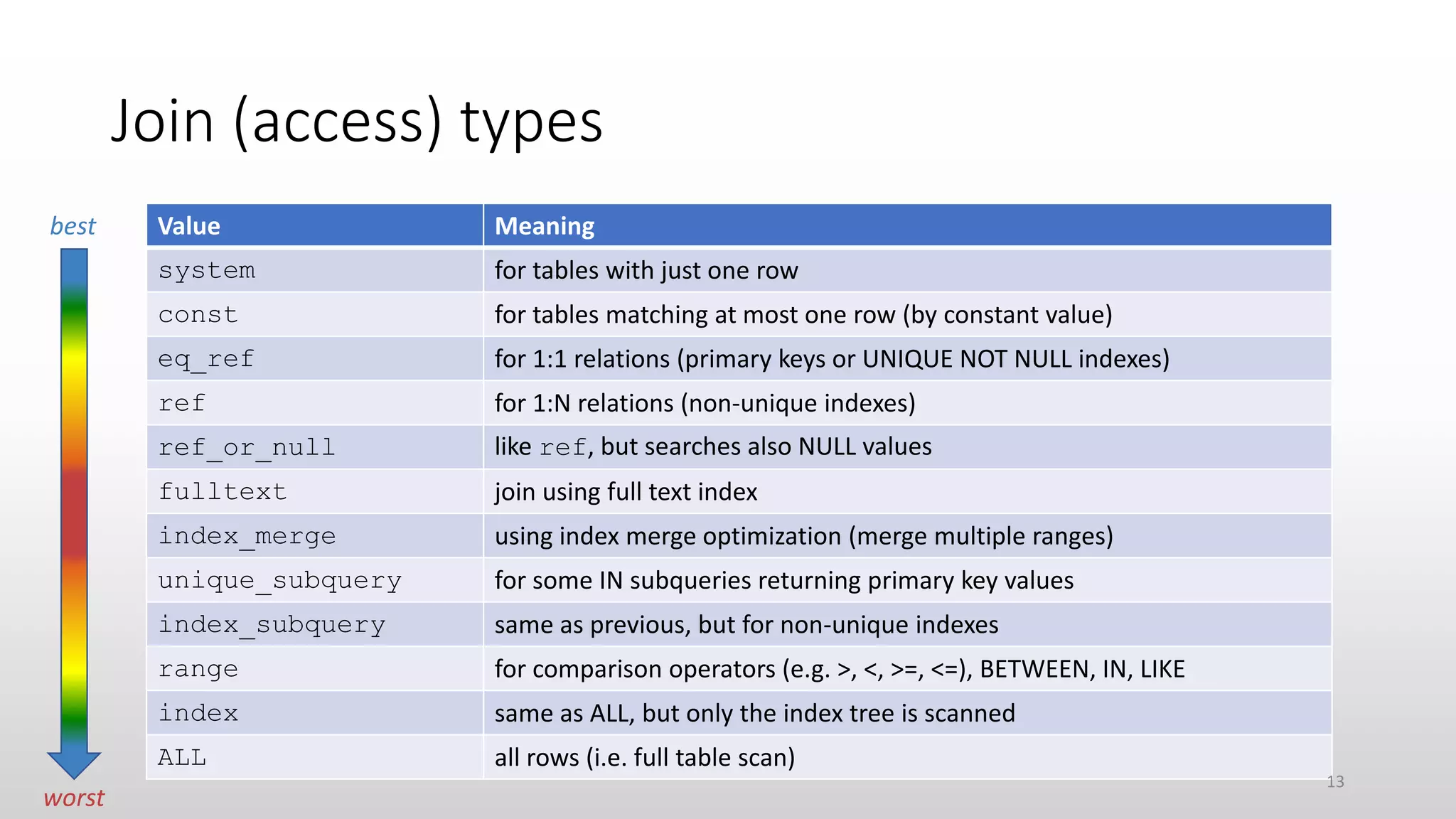Click the 'eq_ref' table entry
Viewport: 1456px width, 819px height.
(206, 359)
